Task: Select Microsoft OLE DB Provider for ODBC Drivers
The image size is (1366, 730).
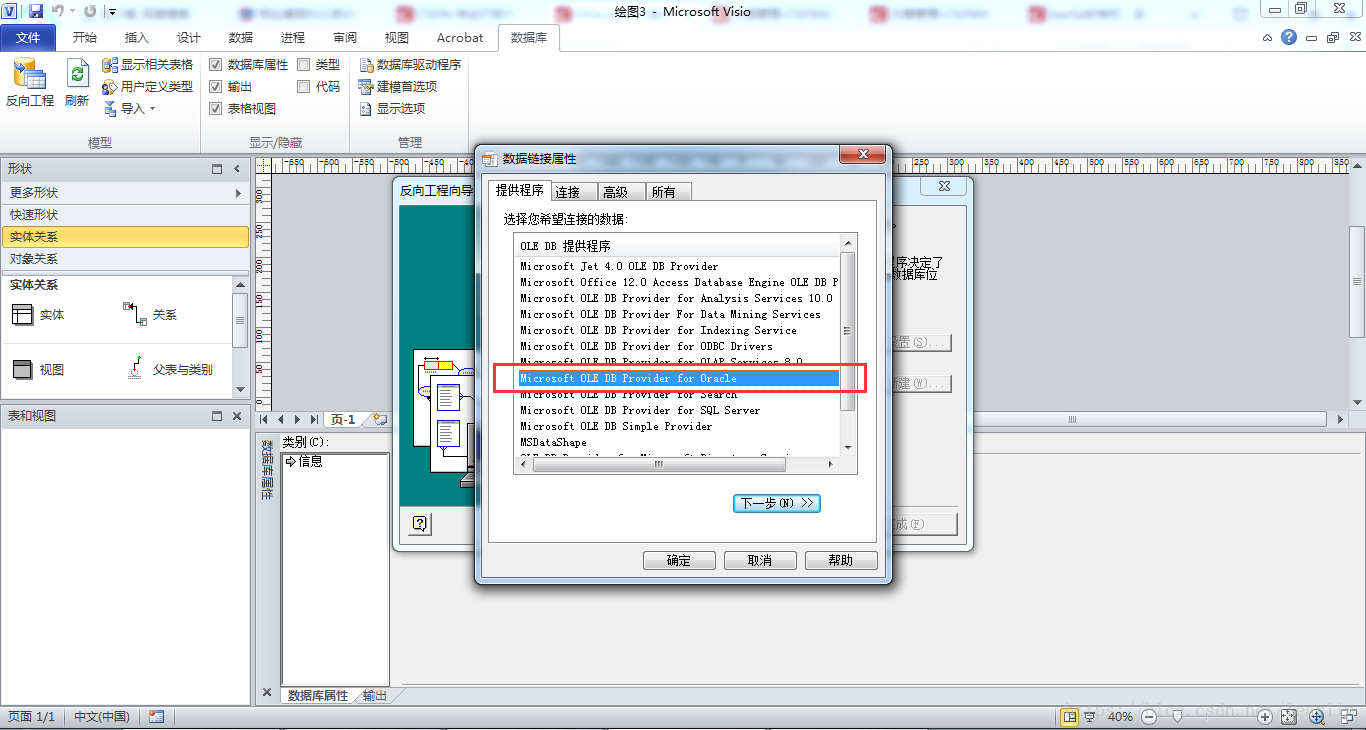Action: click(x=646, y=346)
